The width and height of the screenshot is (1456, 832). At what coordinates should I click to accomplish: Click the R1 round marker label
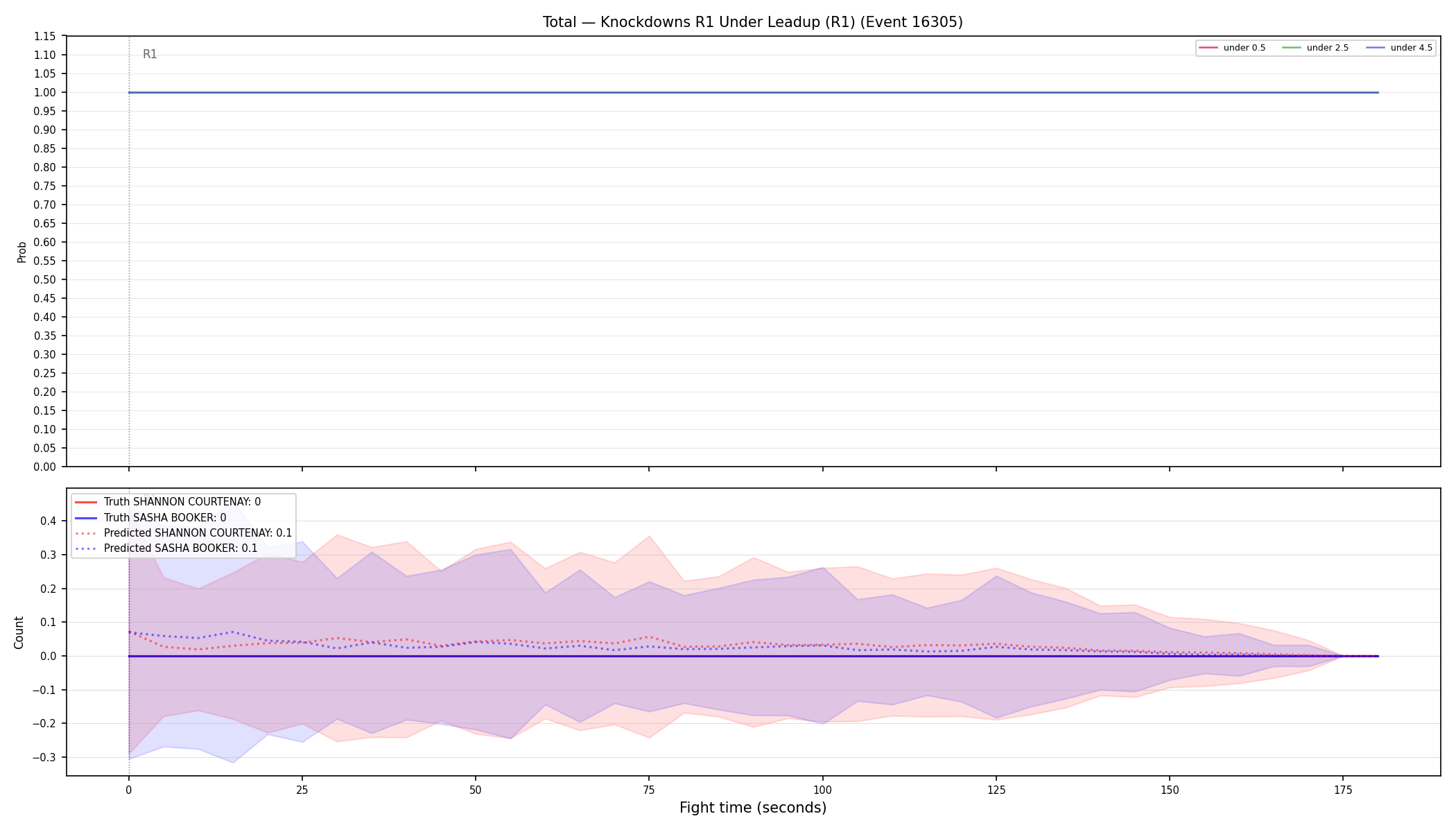pyautogui.click(x=150, y=54)
